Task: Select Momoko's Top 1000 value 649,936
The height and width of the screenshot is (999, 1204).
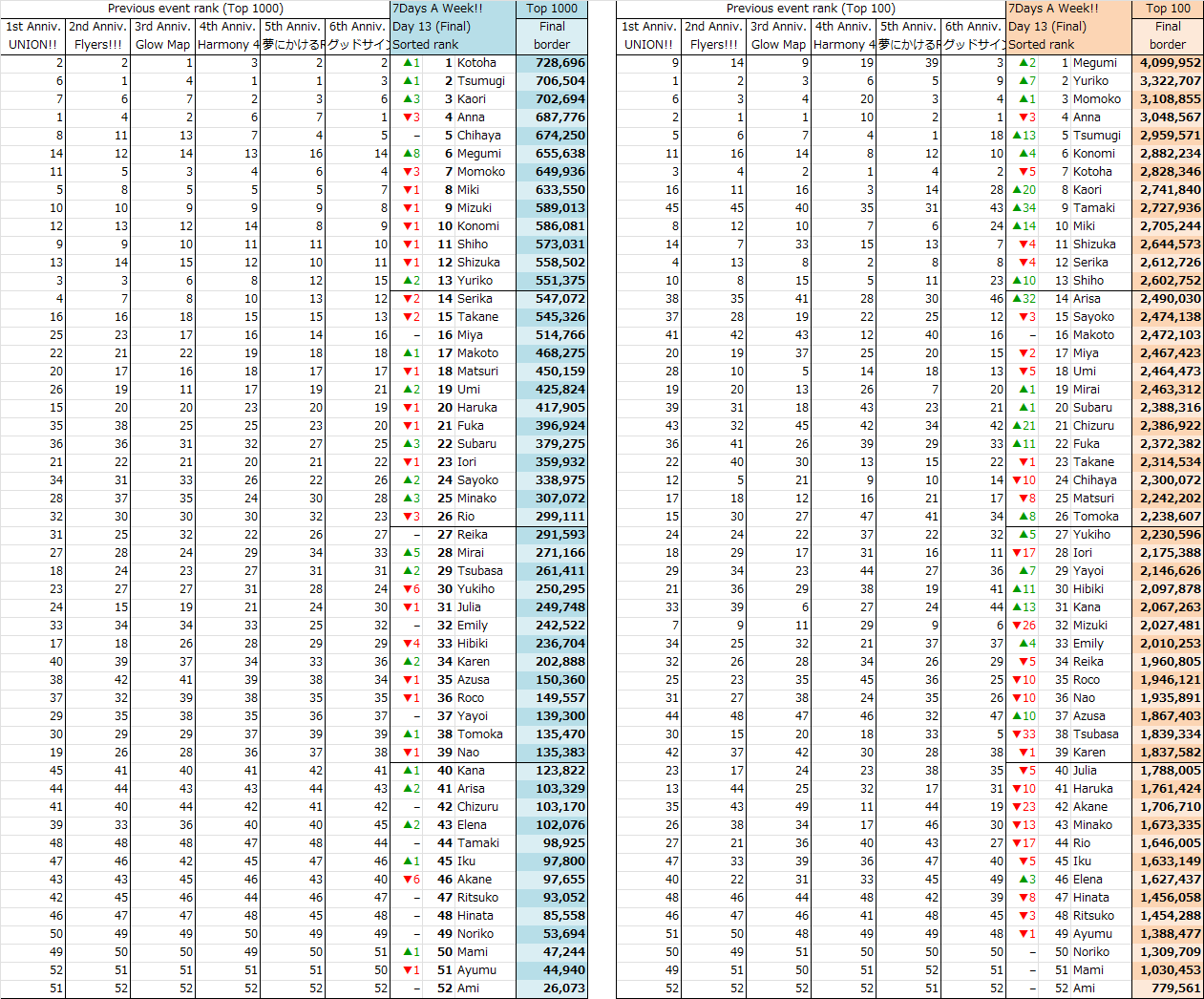Action: tap(552, 172)
